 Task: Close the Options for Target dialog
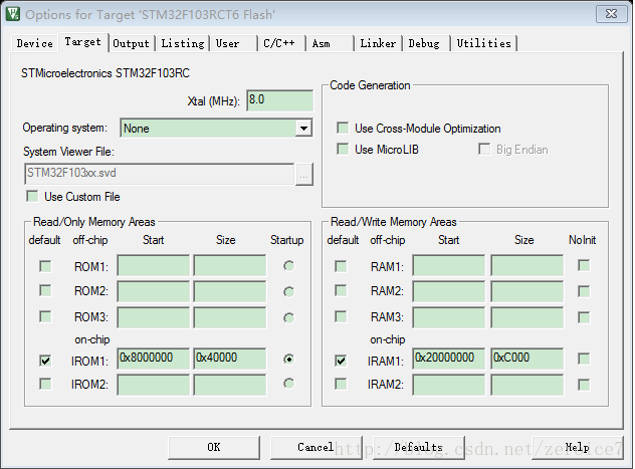(611, 14)
